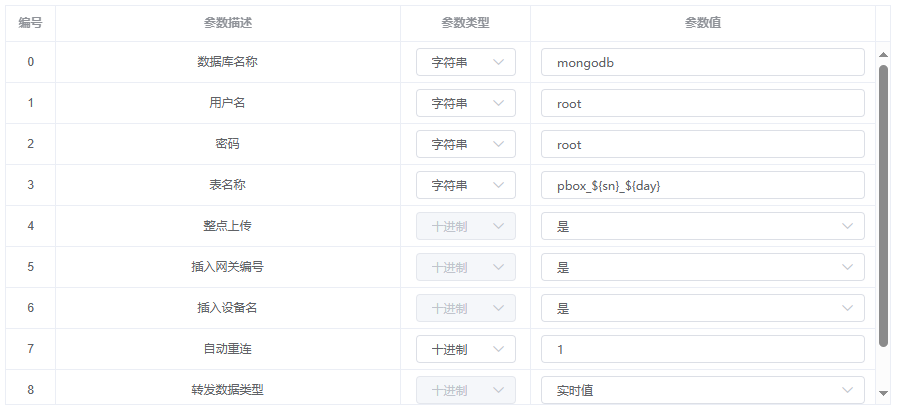Click the vertical scrollbar thumb
Image resolution: width=900 pixels, height=412 pixels.
(883, 206)
